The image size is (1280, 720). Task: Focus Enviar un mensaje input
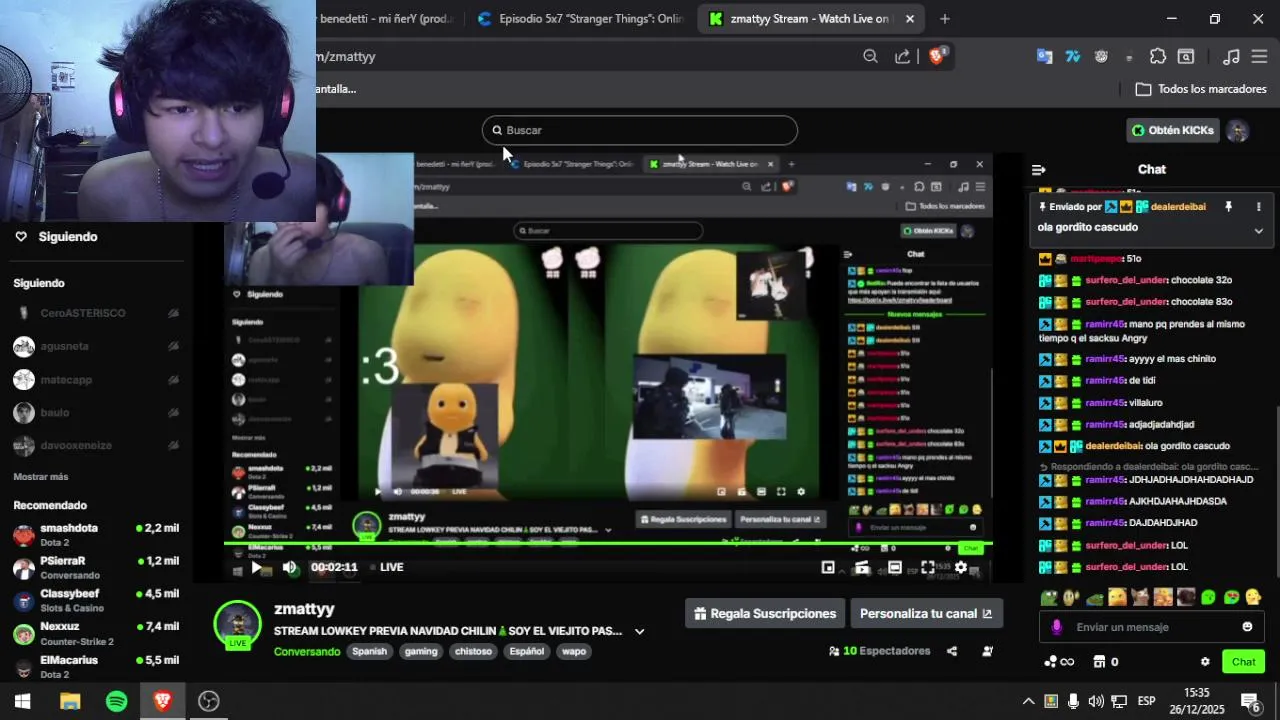pyautogui.click(x=1151, y=627)
